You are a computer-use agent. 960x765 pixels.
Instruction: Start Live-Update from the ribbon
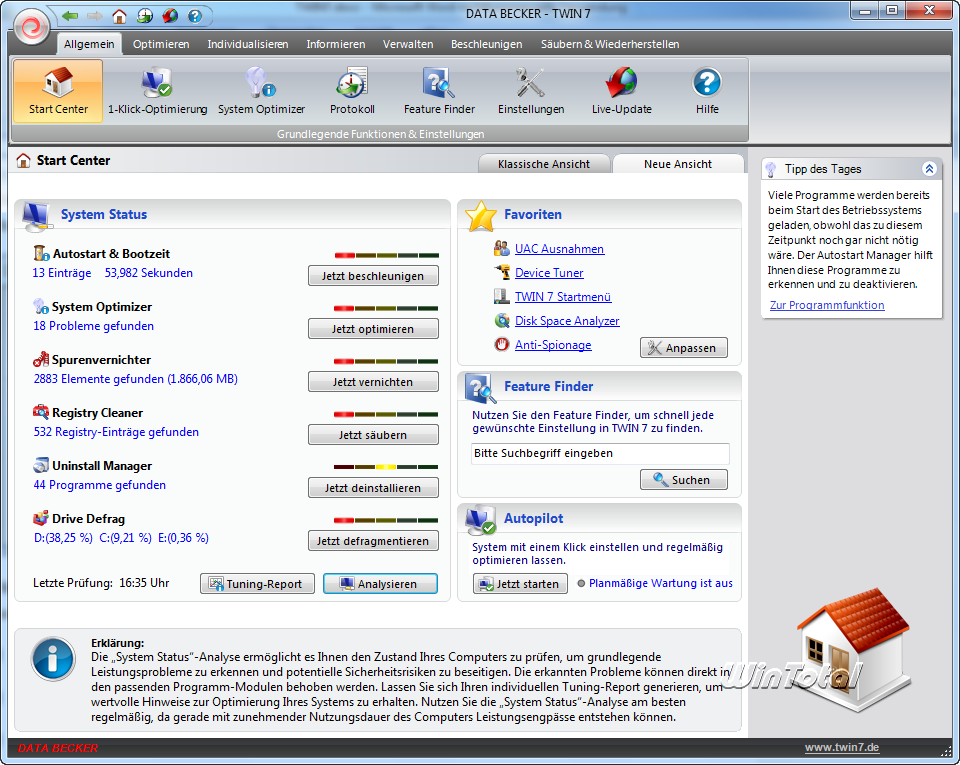(621, 91)
